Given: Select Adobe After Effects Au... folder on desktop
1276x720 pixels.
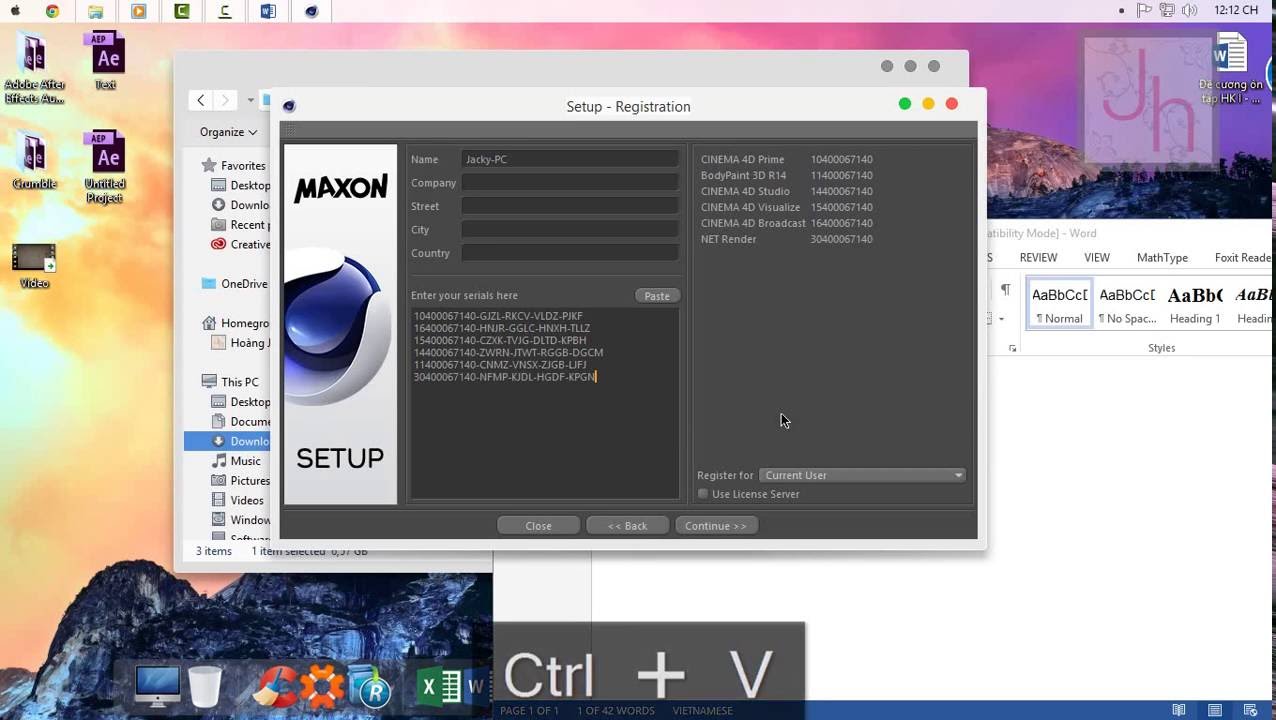Looking at the screenshot, I should (x=34, y=68).
